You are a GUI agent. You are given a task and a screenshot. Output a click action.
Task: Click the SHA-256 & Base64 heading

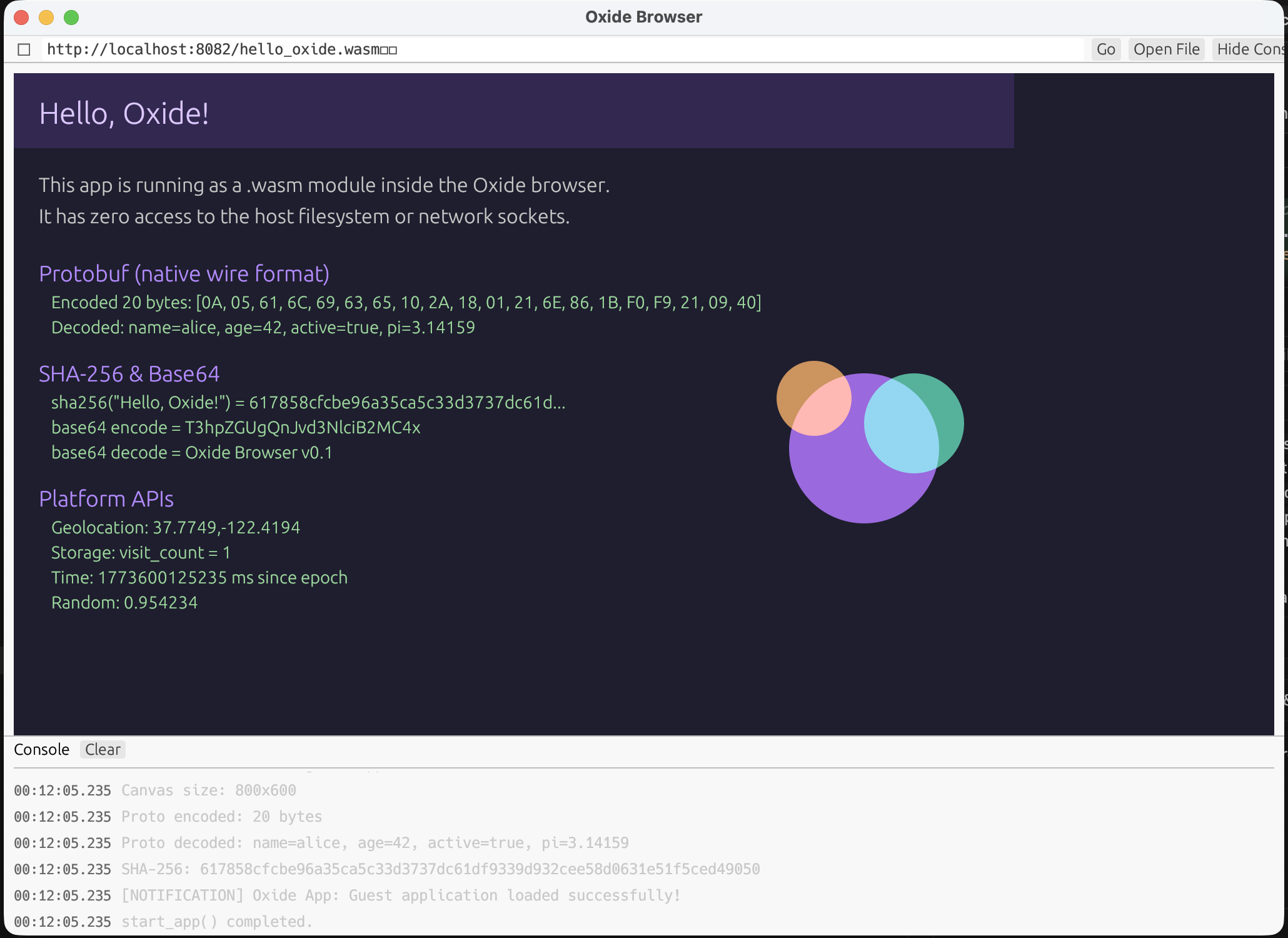(129, 373)
